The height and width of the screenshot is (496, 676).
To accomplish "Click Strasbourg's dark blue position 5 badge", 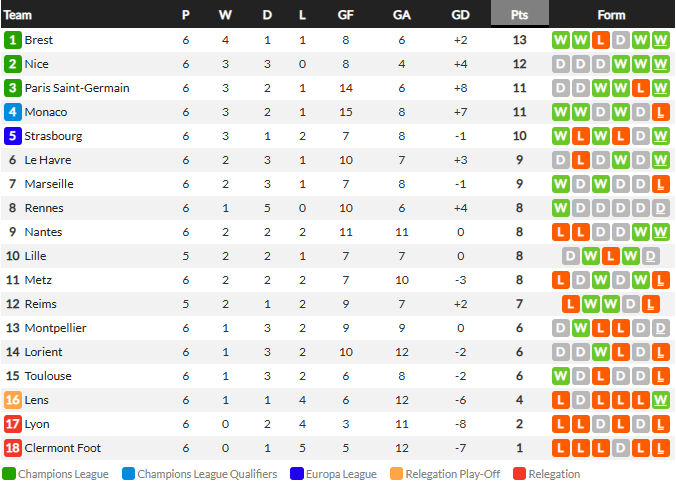I will [x=13, y=136].
